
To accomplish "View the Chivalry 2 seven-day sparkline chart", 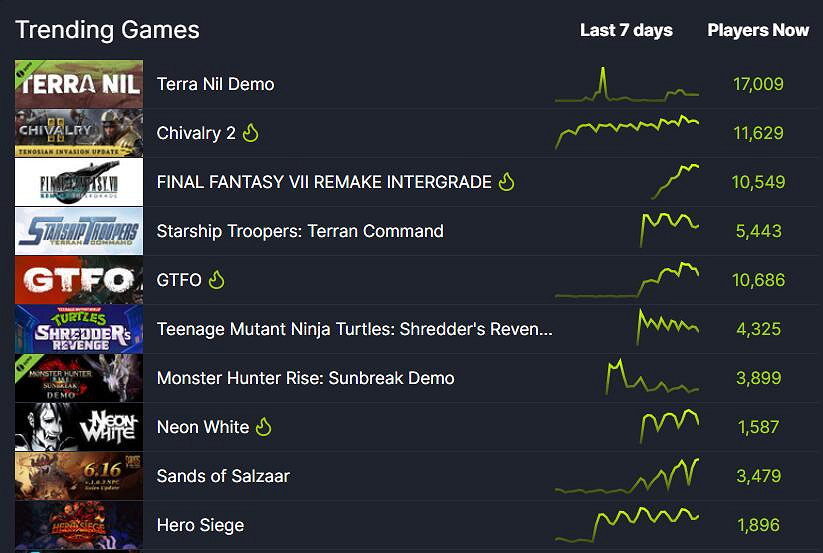I will click(x=627, y=131).
